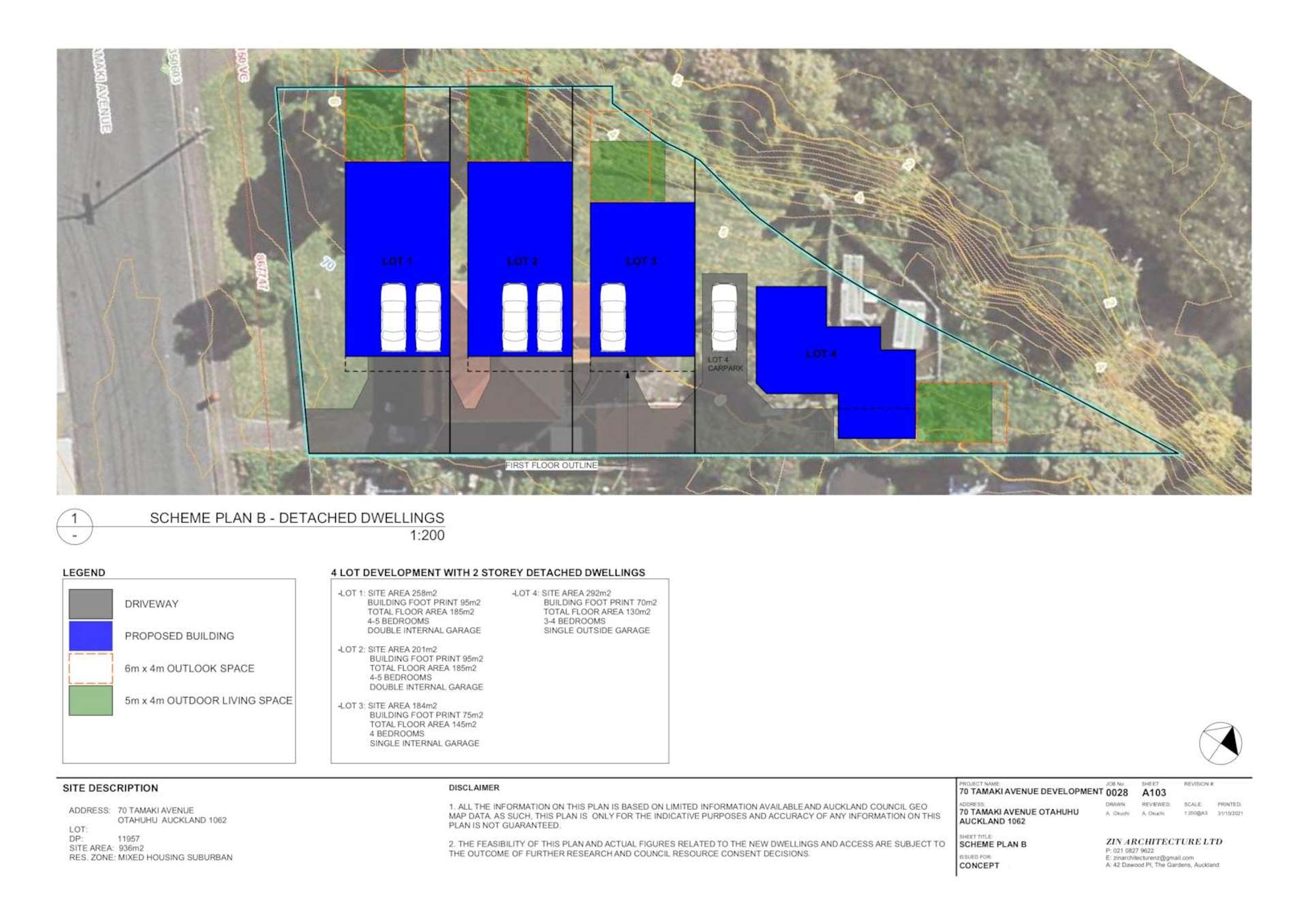Click disclaimer paragraph 2 about feasibility

pyautogui.click(x=697, y=849)
